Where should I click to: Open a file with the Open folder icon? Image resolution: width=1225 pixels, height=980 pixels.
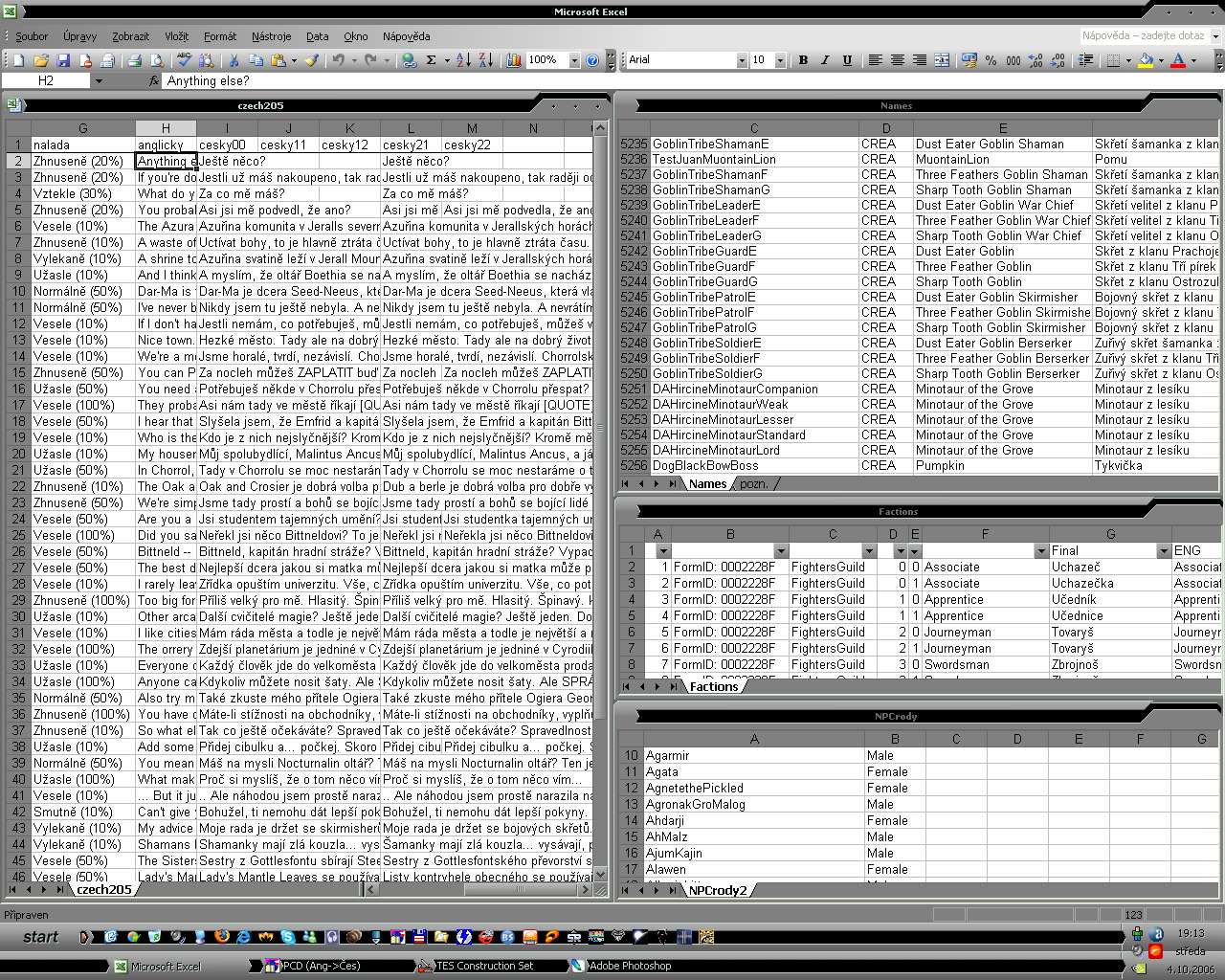[41, 60]
